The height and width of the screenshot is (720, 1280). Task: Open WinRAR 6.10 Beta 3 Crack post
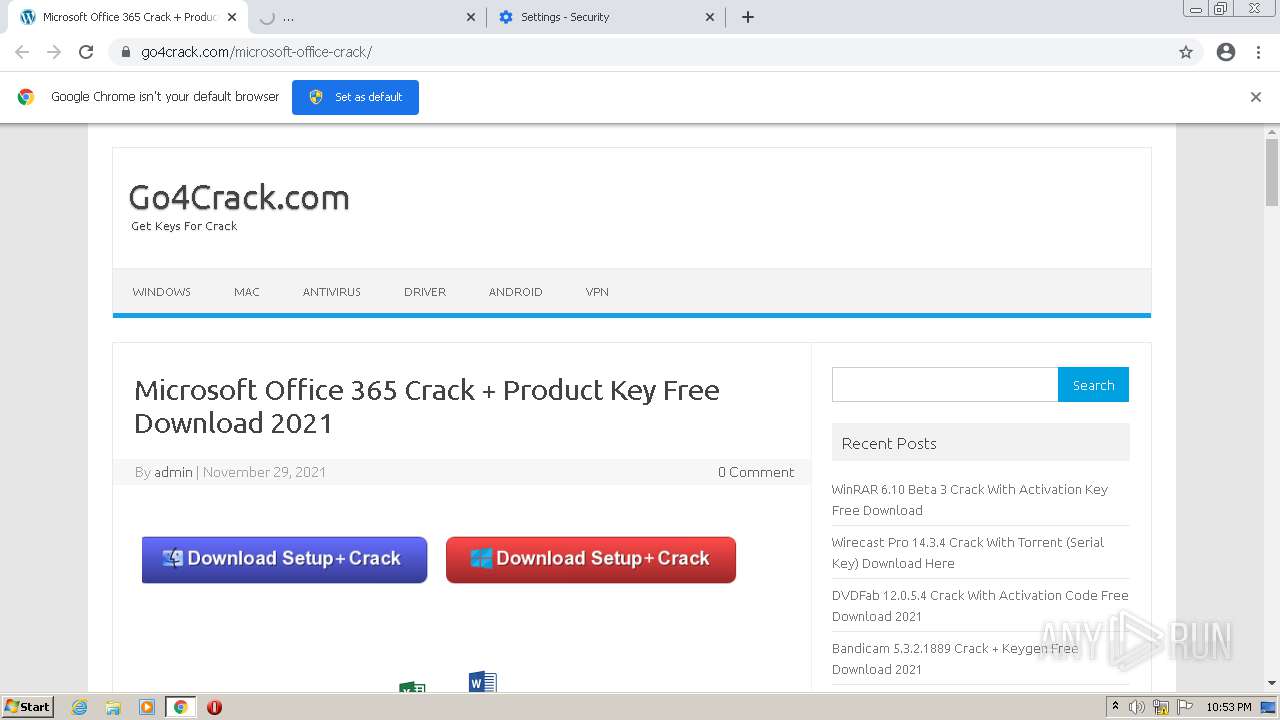point(970,499)
